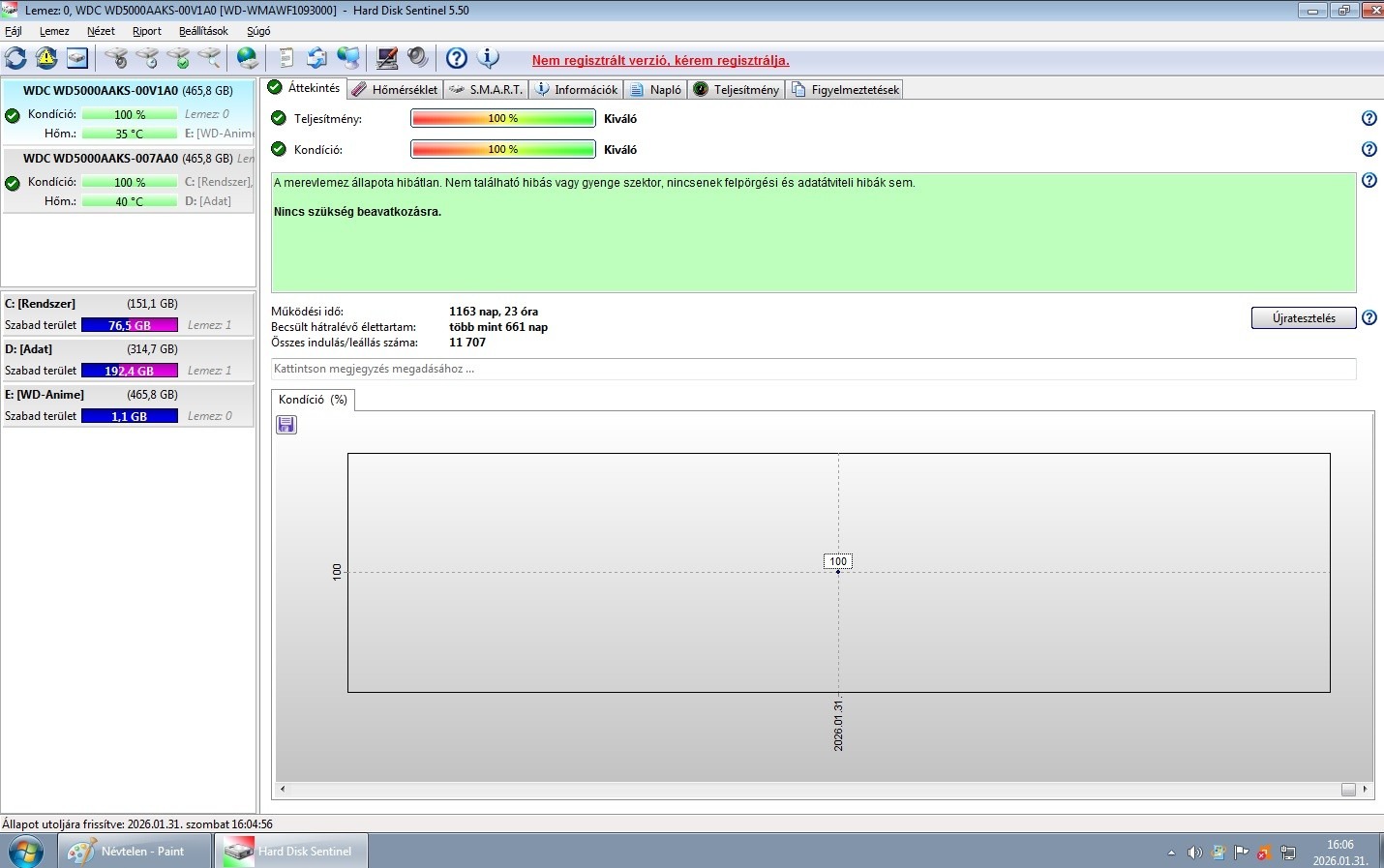
Task: Open the Nézet menu
Action: coord(101,31)
